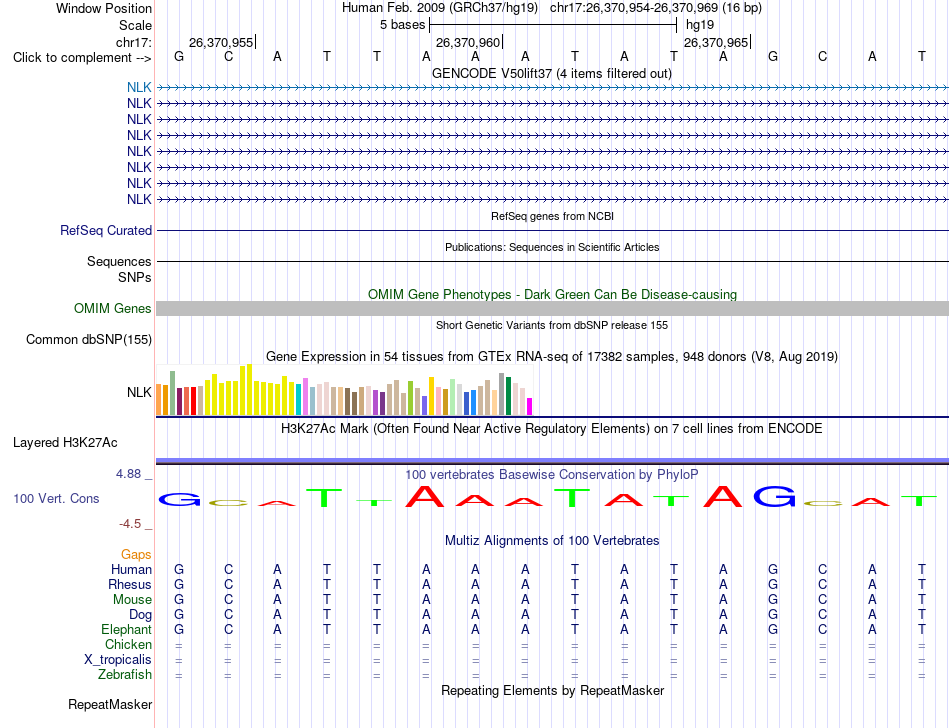The image size is (950, 728).
Task: Click the 26,370,955 position marker
Action: click(222, 42)
